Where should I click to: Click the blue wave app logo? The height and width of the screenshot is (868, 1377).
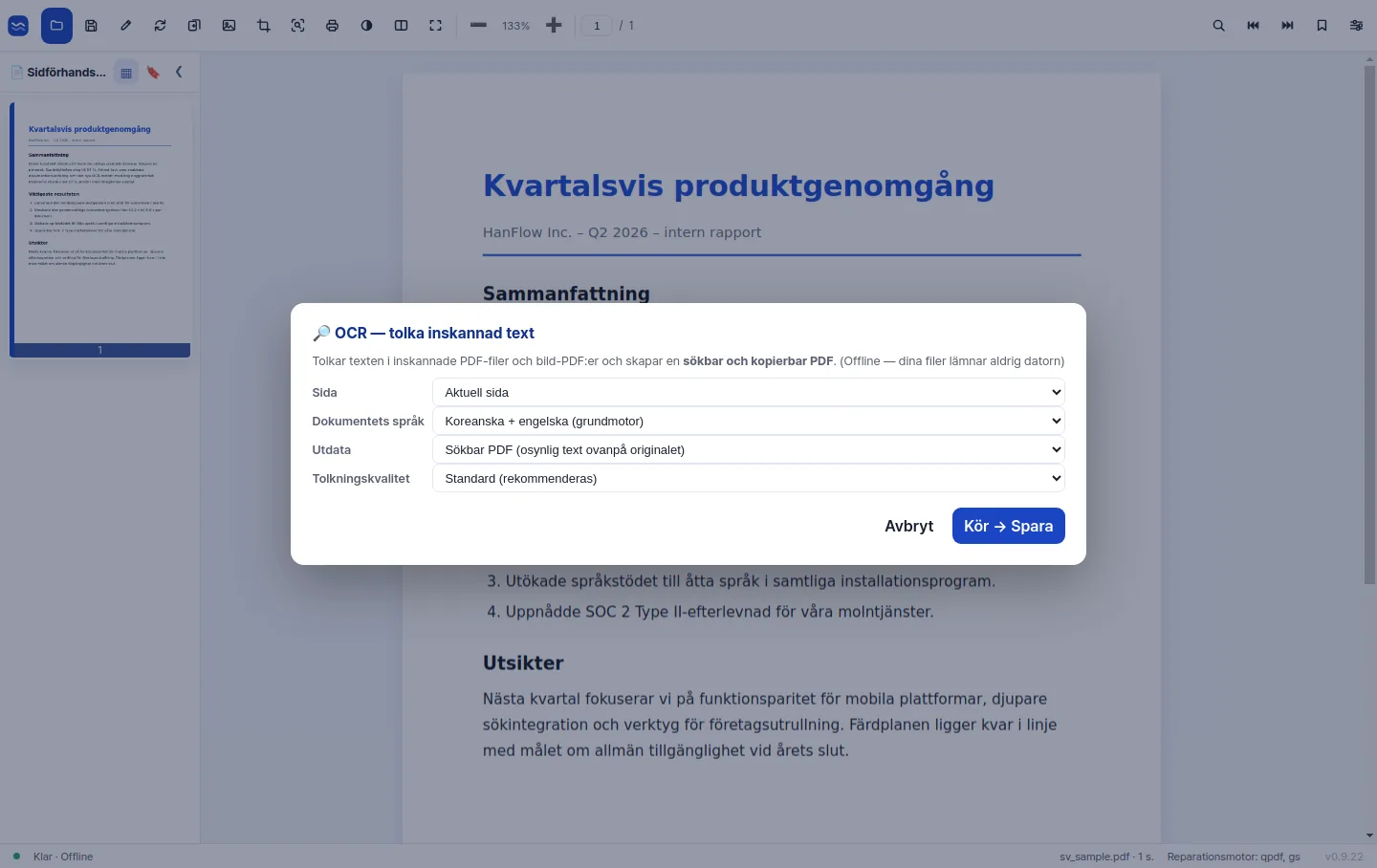point(18,26)
